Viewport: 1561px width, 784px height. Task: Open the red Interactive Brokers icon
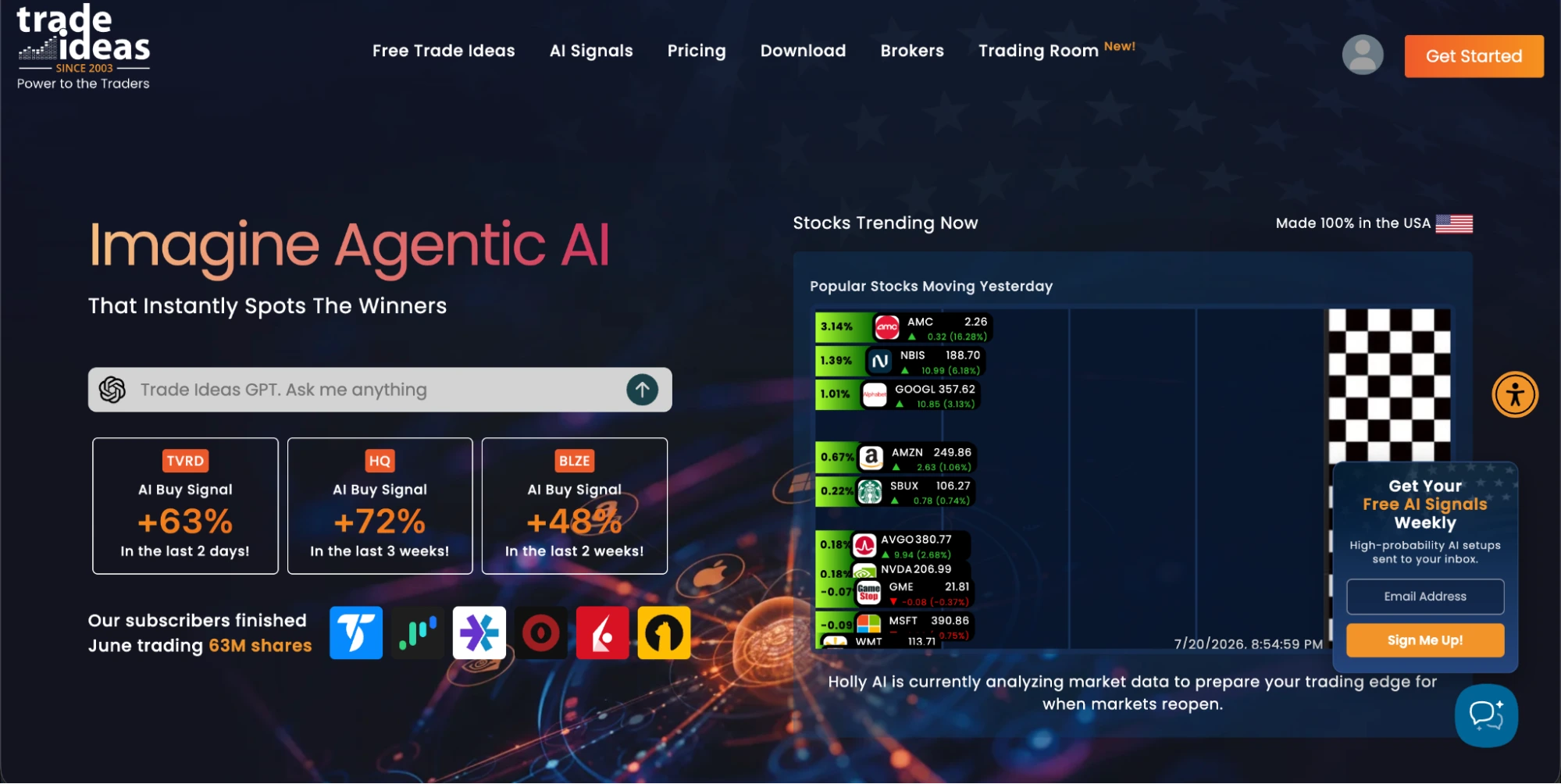[603, 633]
